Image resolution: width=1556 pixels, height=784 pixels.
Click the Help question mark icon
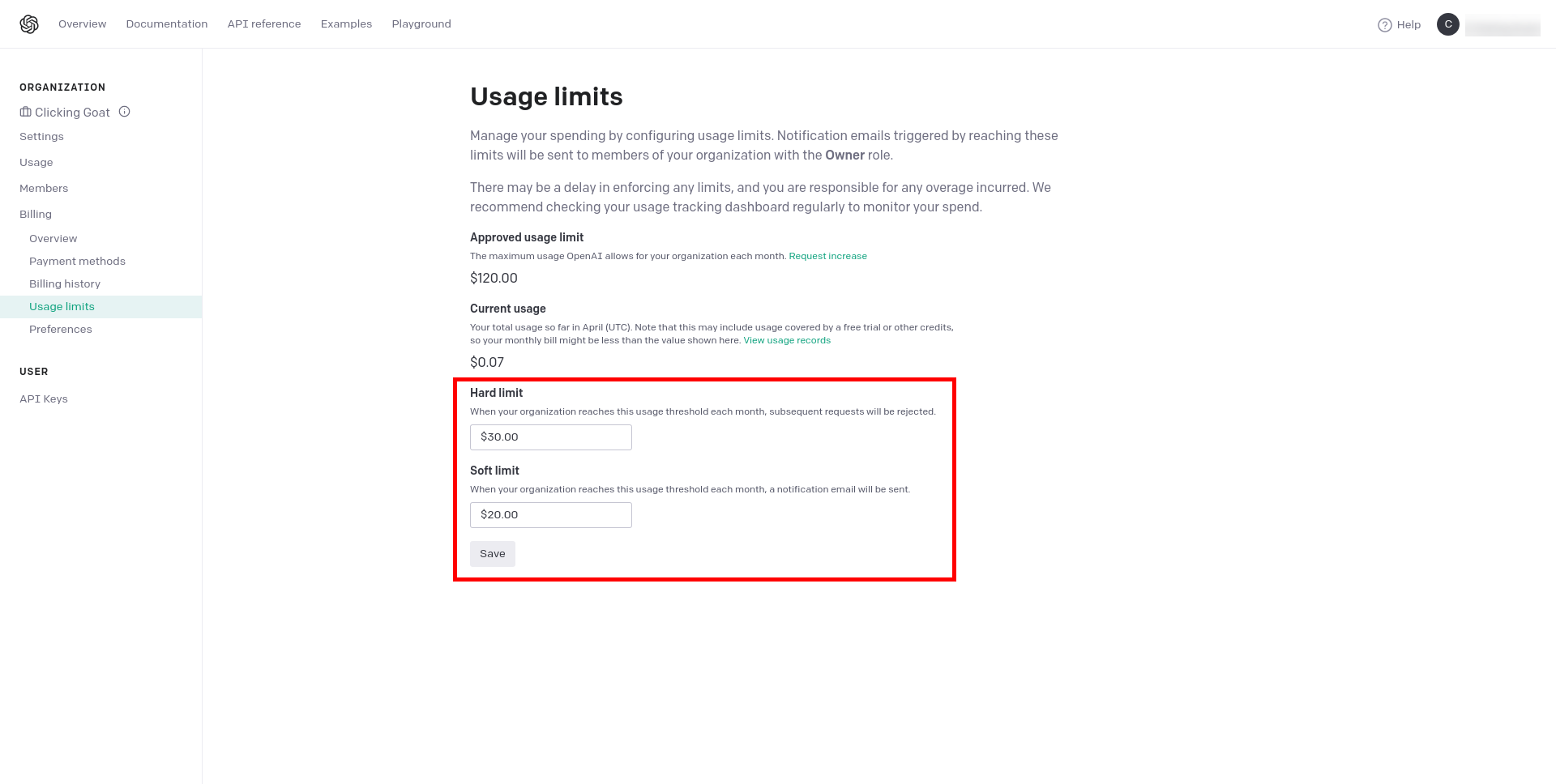1385,25
